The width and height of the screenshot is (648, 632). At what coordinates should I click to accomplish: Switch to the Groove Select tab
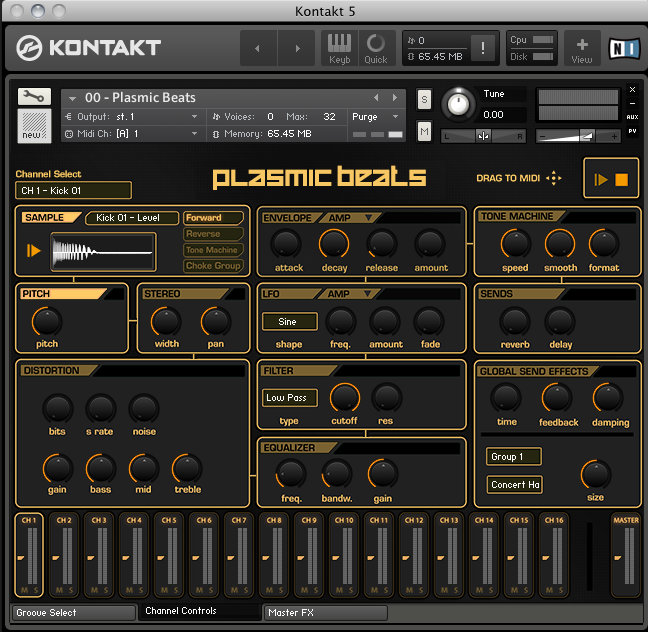click(x=74, y=613)
